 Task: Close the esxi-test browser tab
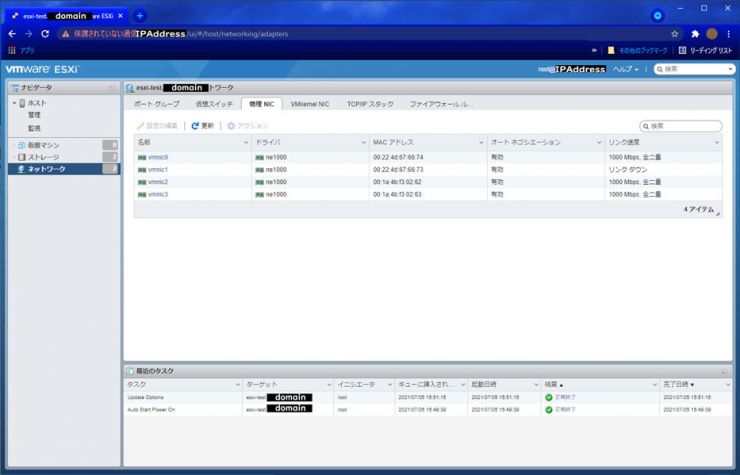(x=120, y=16)
